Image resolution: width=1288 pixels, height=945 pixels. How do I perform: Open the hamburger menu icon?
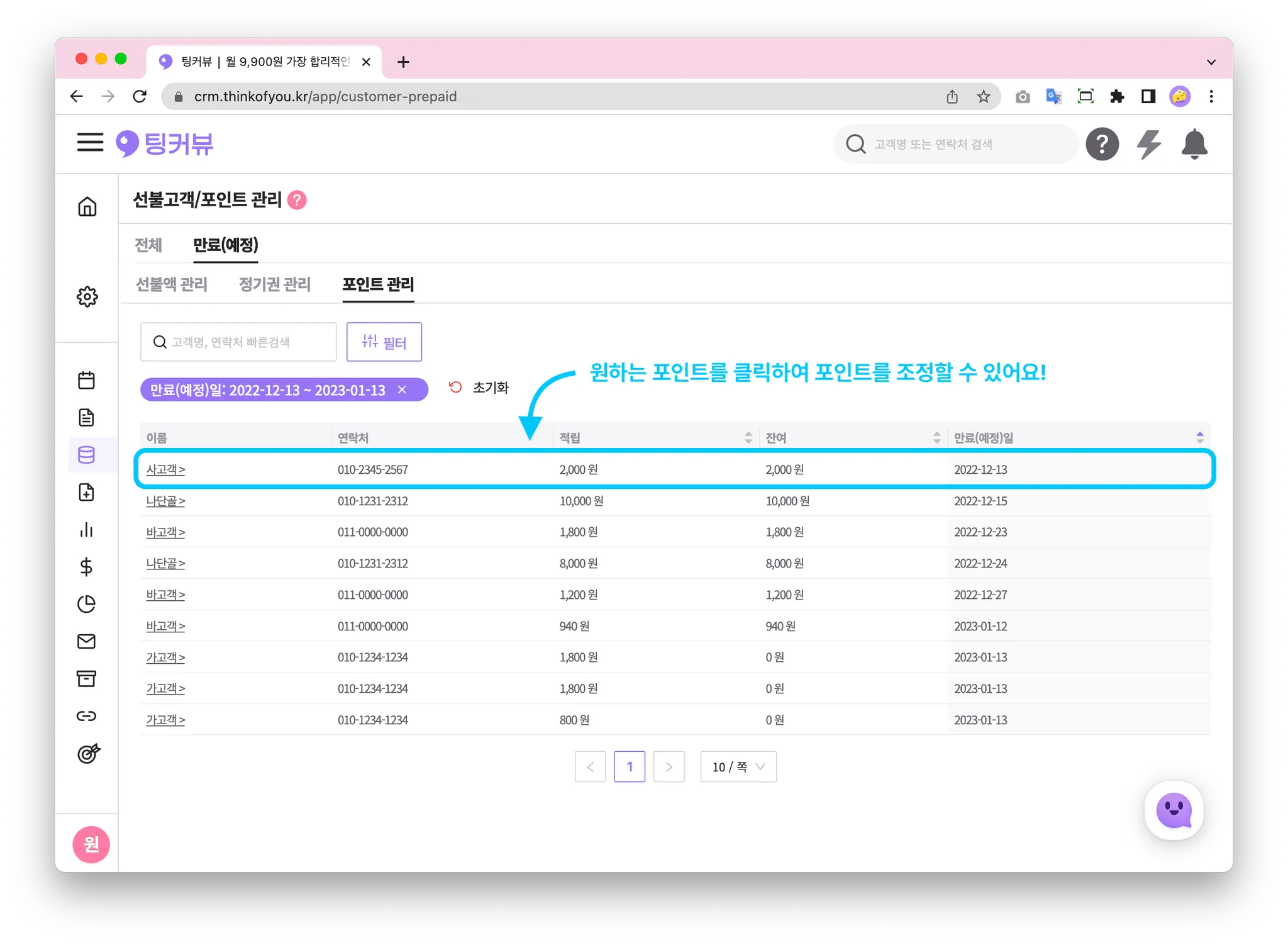[90, 143]
